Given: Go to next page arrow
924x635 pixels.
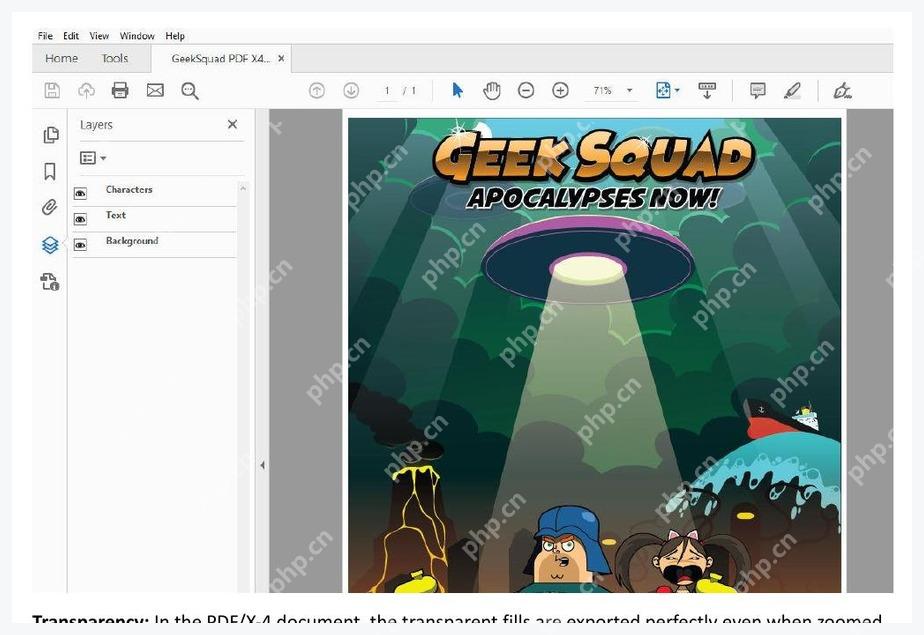Looking at the screenshot, I should pyautogui.click(x=351, y=91).
